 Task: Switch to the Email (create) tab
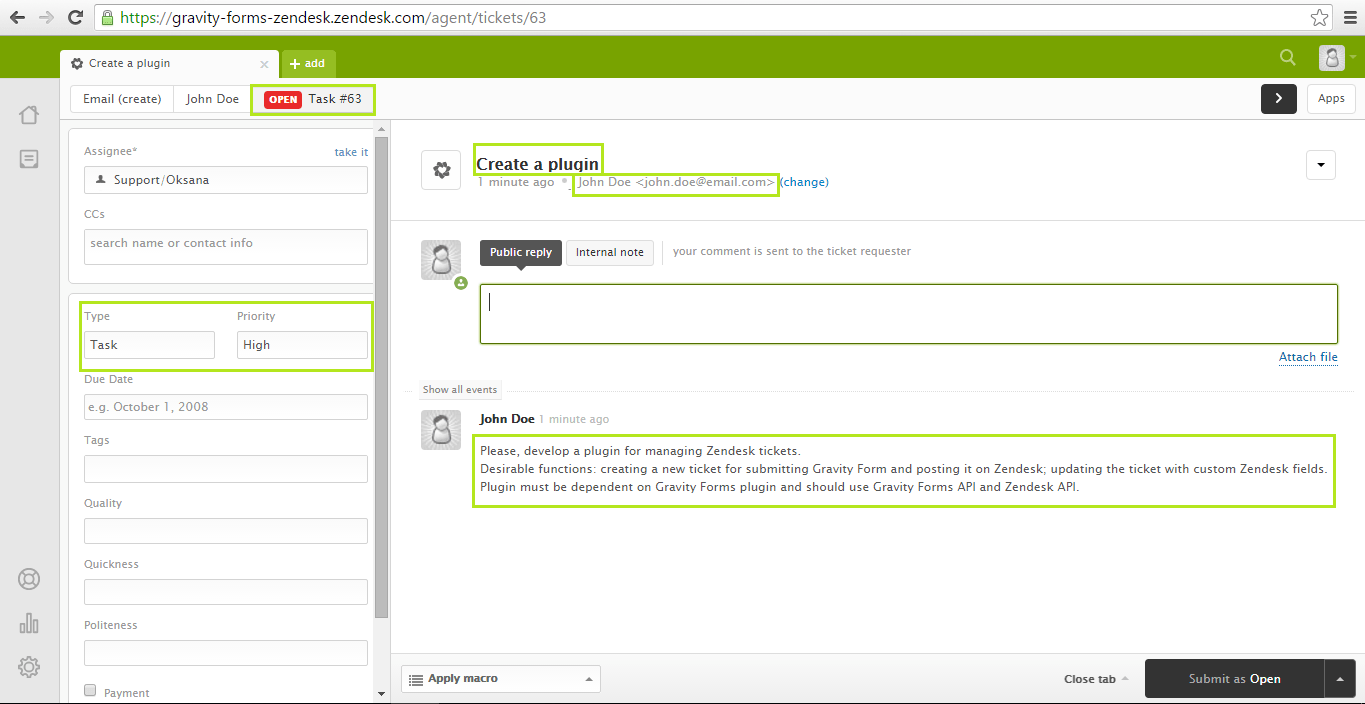[121, 98]
